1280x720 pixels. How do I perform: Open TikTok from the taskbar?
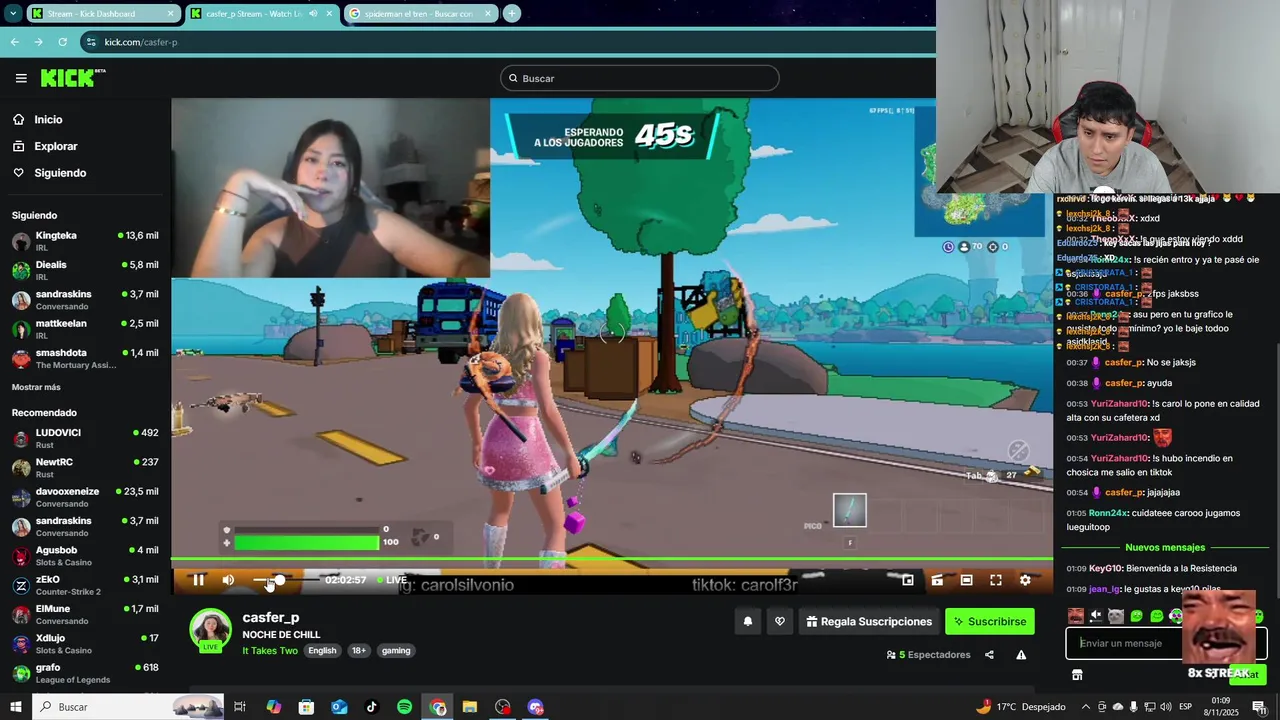(371, 707)
